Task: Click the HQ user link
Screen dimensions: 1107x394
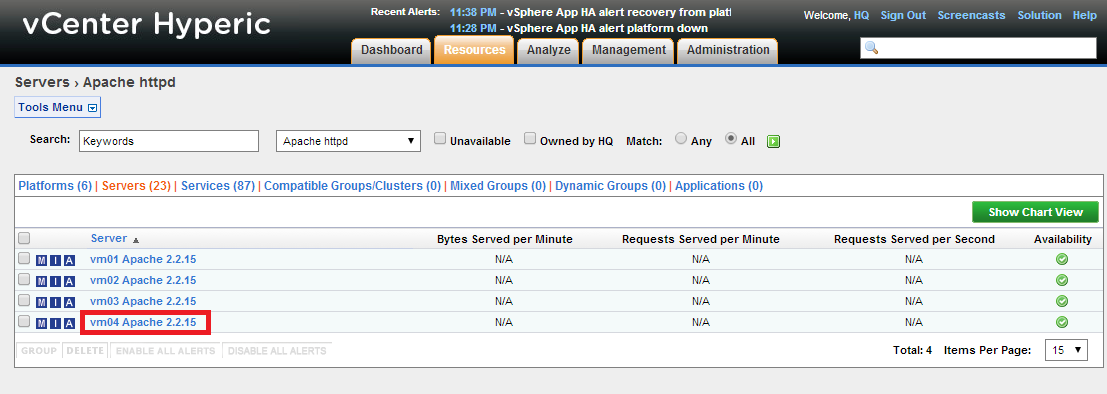Action: coord(861,16)
